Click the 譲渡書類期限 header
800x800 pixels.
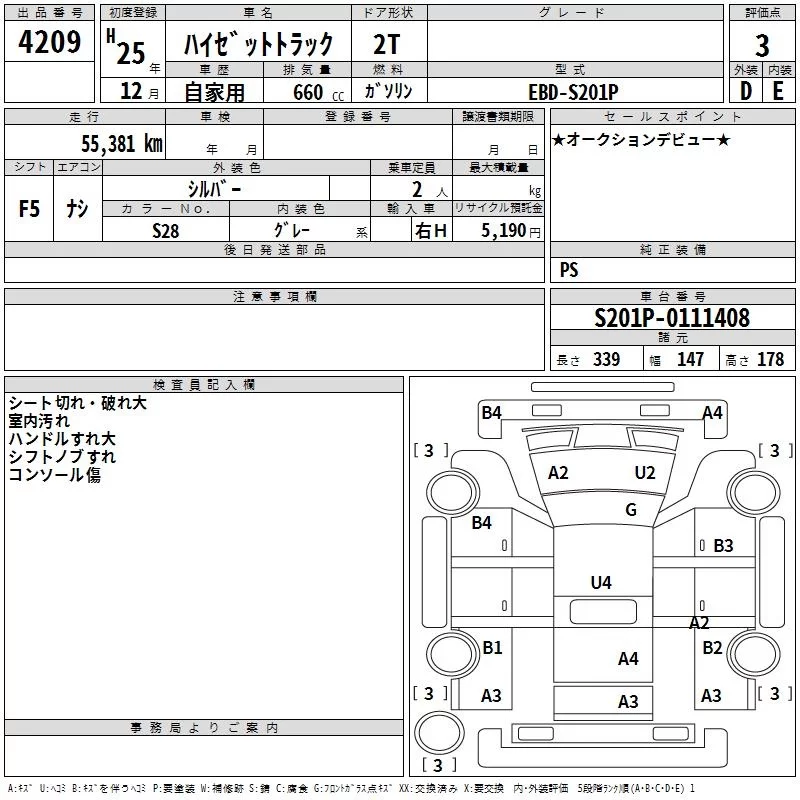[498, 117]
